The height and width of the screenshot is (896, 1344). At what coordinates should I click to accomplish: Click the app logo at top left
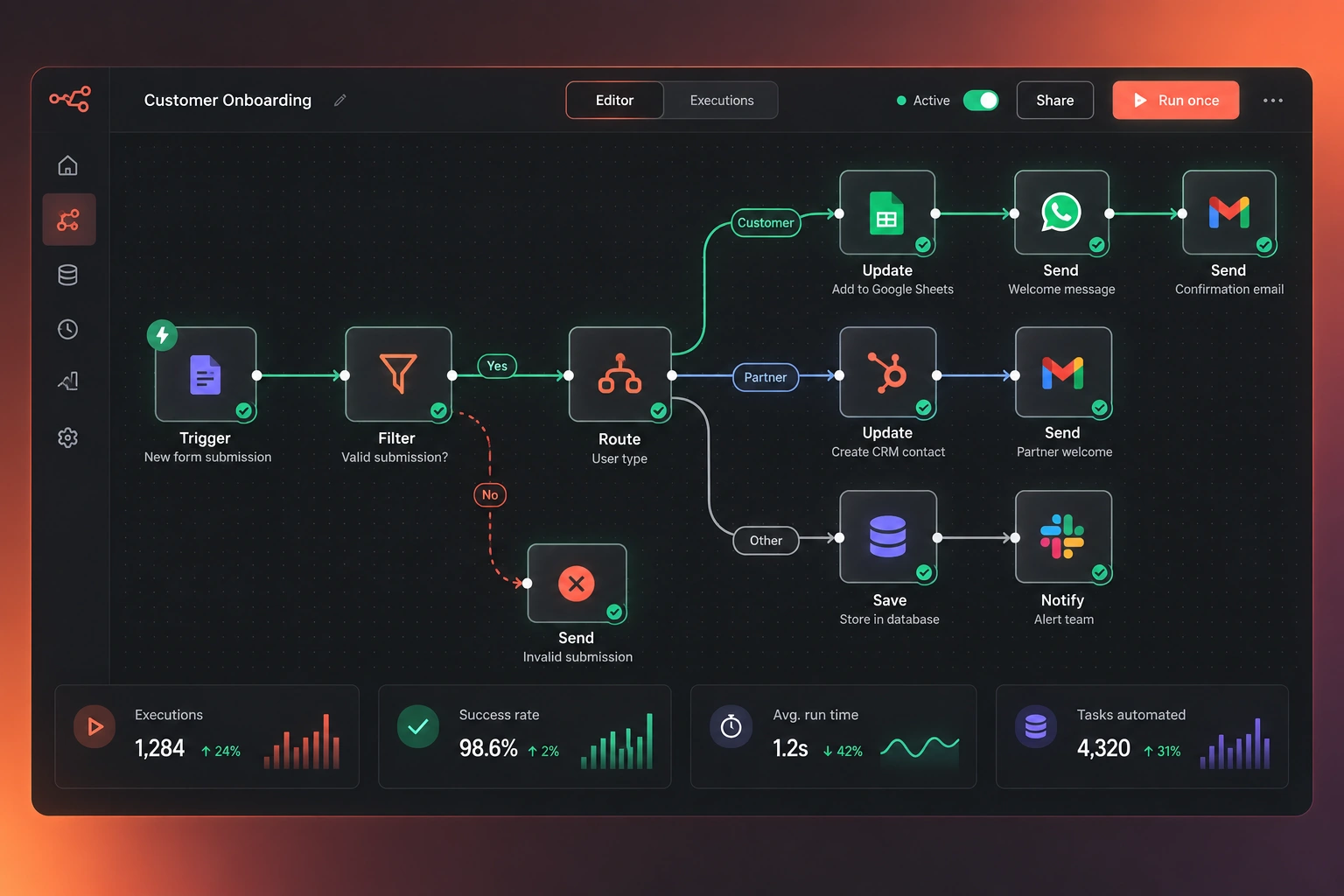(x=69, y=99)
